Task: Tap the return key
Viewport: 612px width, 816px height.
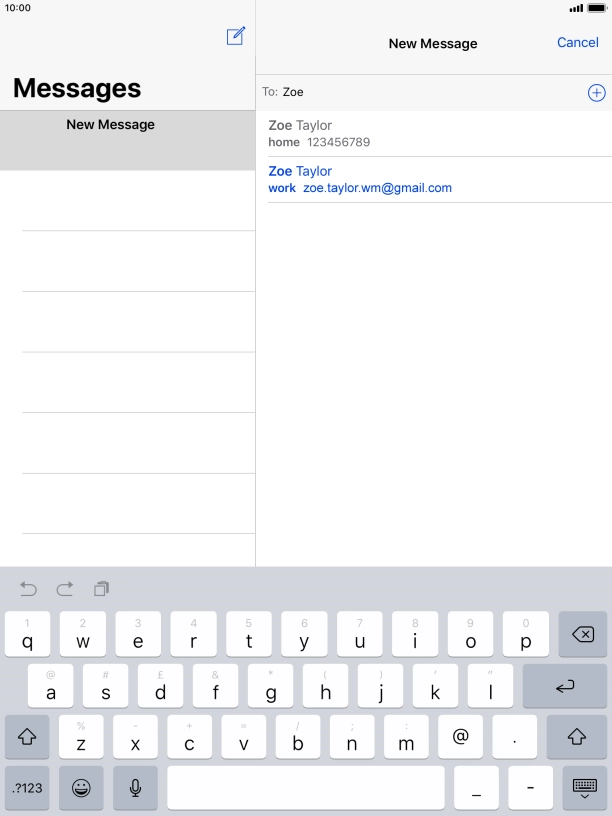Action: tap(565, 686)
